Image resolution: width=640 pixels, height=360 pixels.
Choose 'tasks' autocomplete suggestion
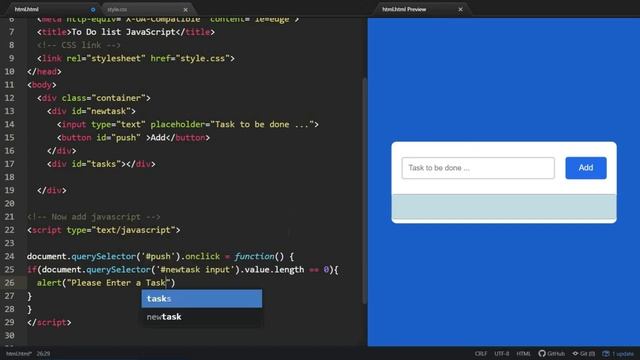202,299
